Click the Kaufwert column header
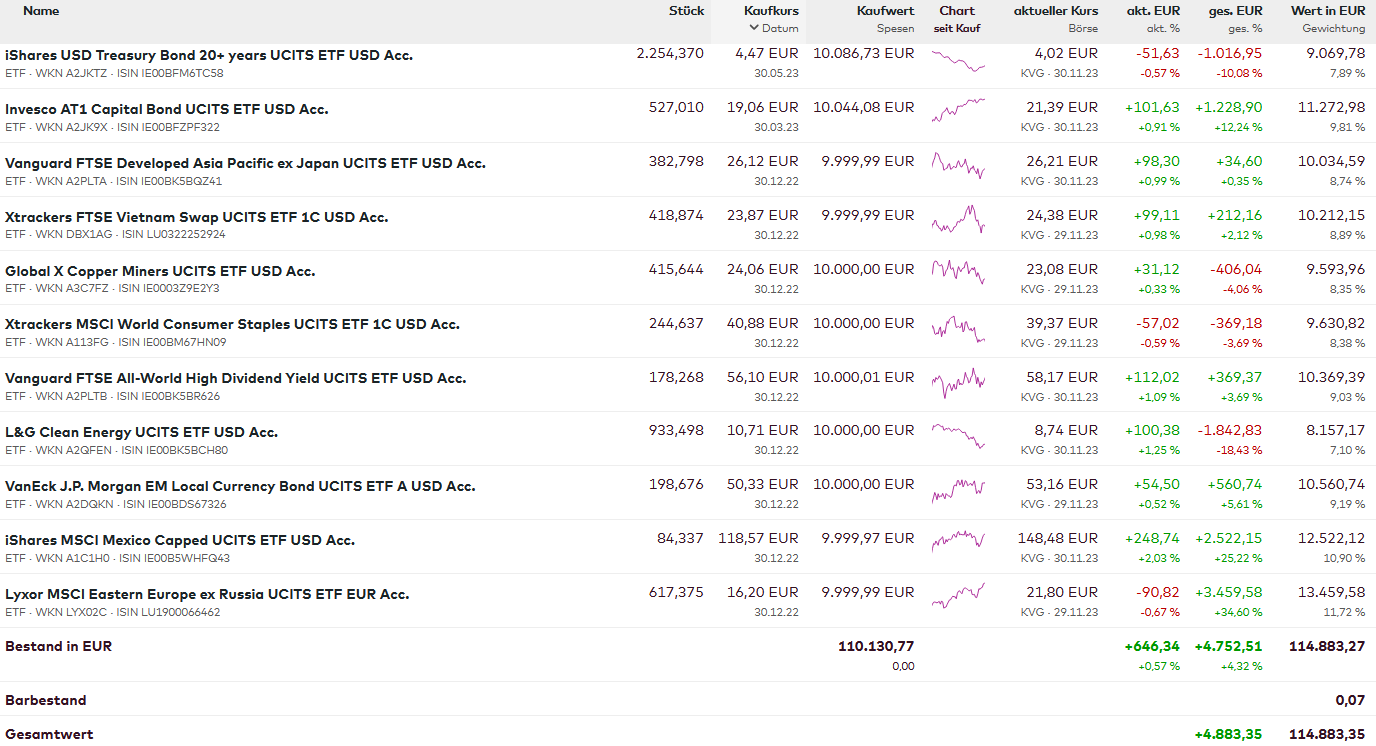Viewport: 1376px width, 746px height. 885,11
